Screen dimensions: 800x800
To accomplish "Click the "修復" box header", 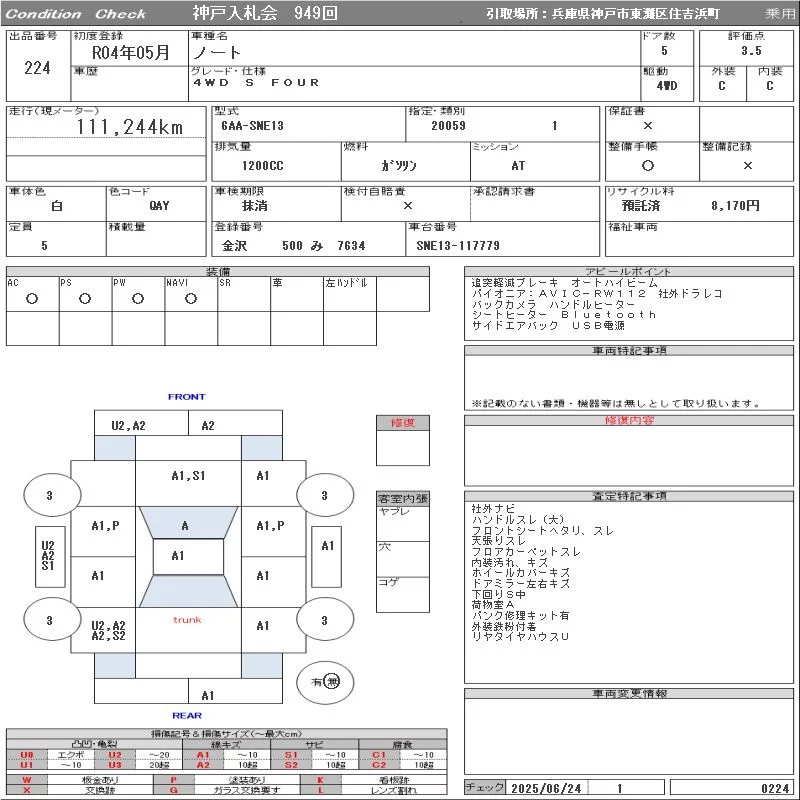I will point(403,422).
